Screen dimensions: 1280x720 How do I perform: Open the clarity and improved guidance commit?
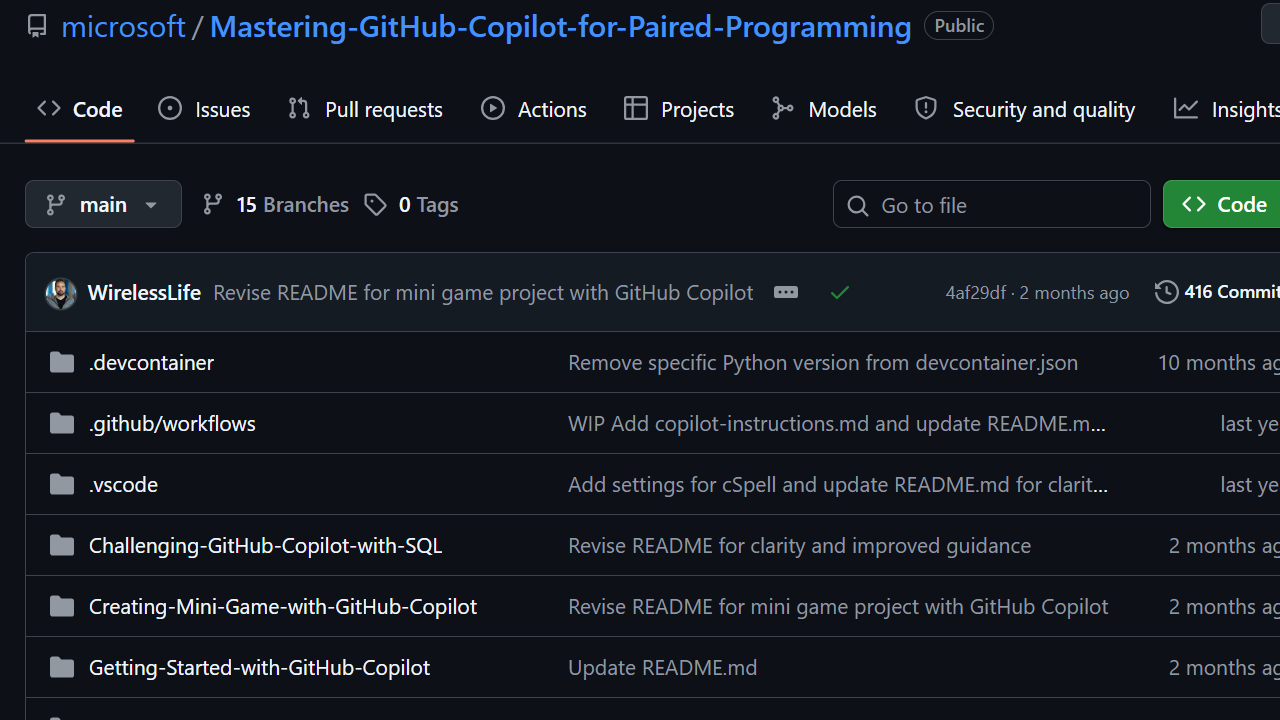pos(799,545)
